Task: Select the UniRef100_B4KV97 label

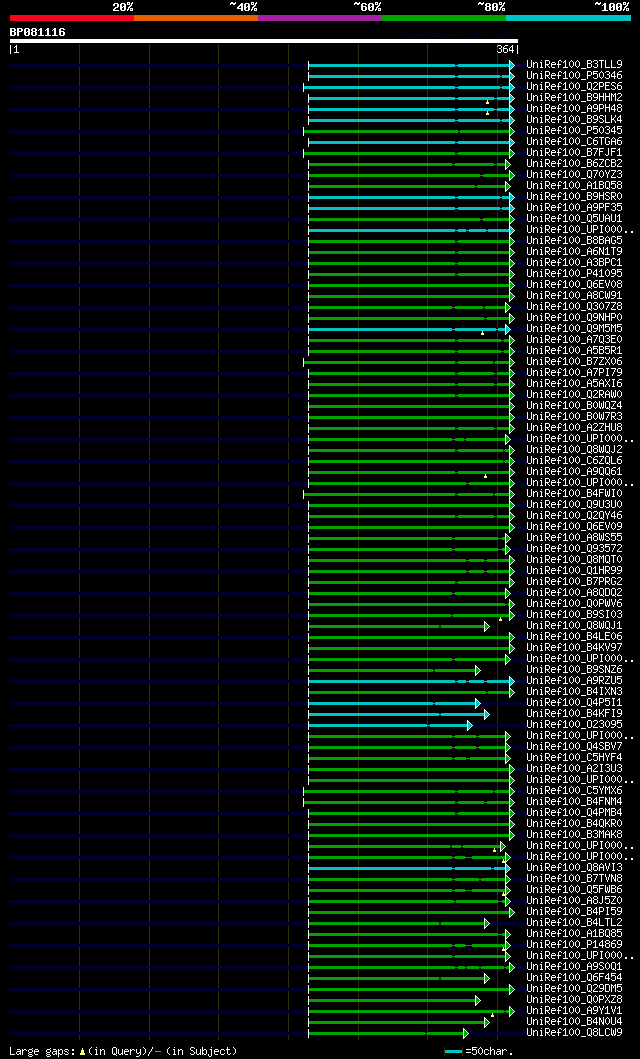Action: (575, 648)
